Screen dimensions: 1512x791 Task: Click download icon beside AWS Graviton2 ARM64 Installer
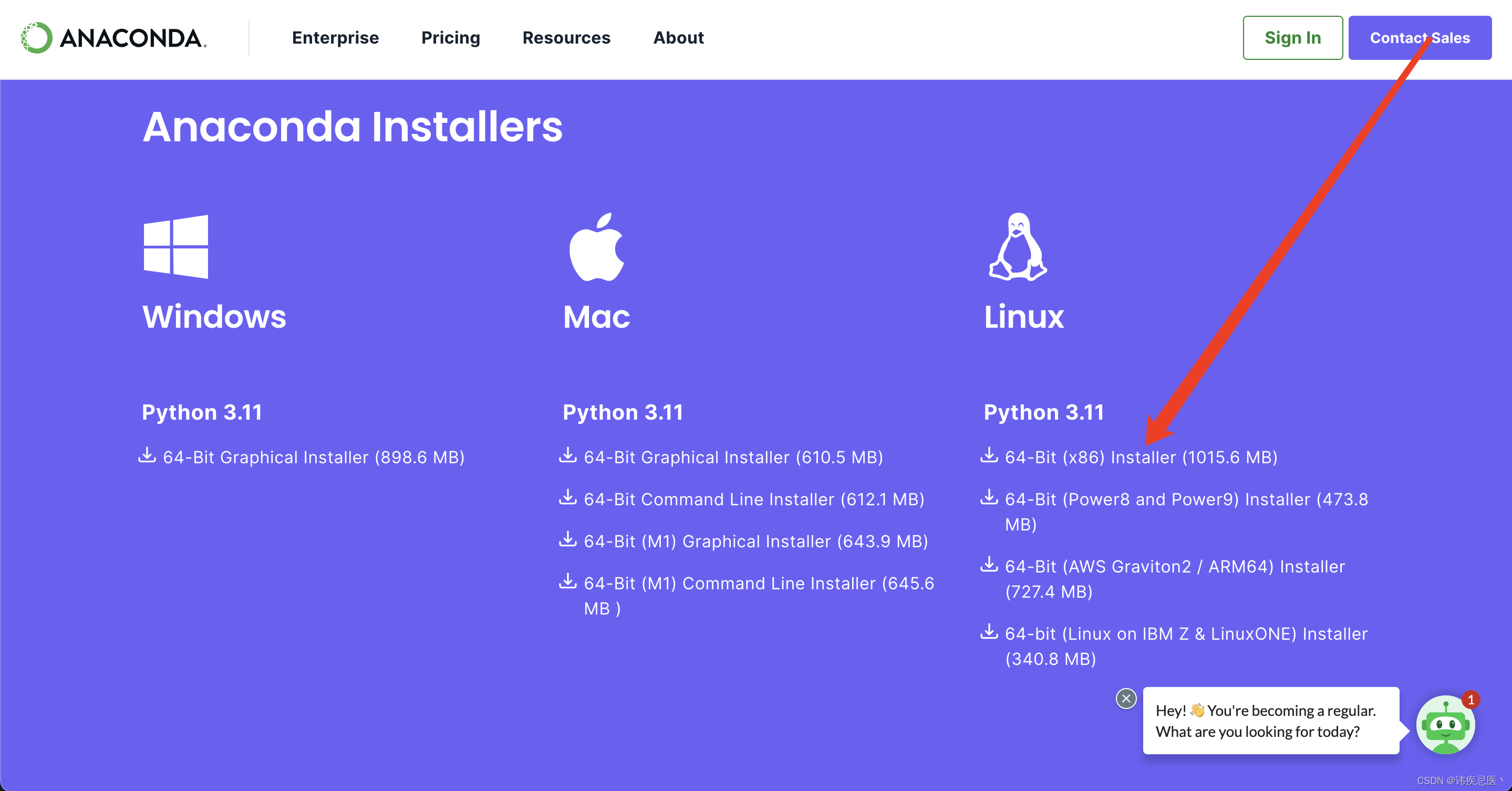[989, 564]
